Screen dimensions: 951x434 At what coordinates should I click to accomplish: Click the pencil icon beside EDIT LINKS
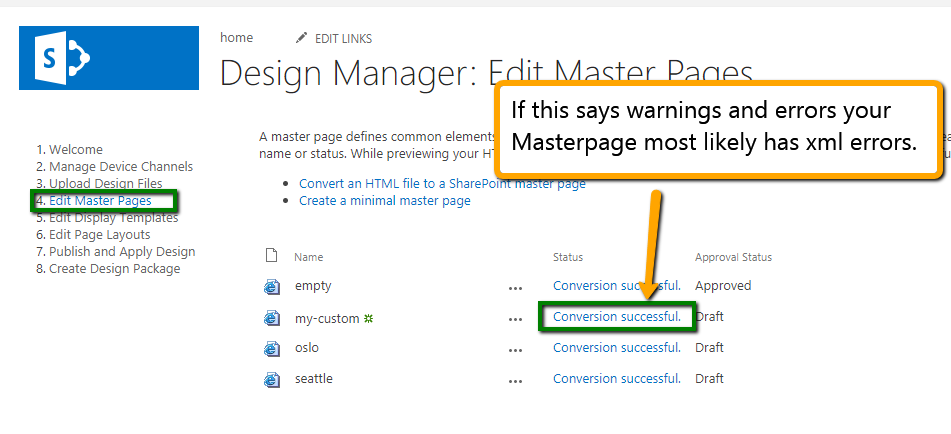[x=301, y=38]
